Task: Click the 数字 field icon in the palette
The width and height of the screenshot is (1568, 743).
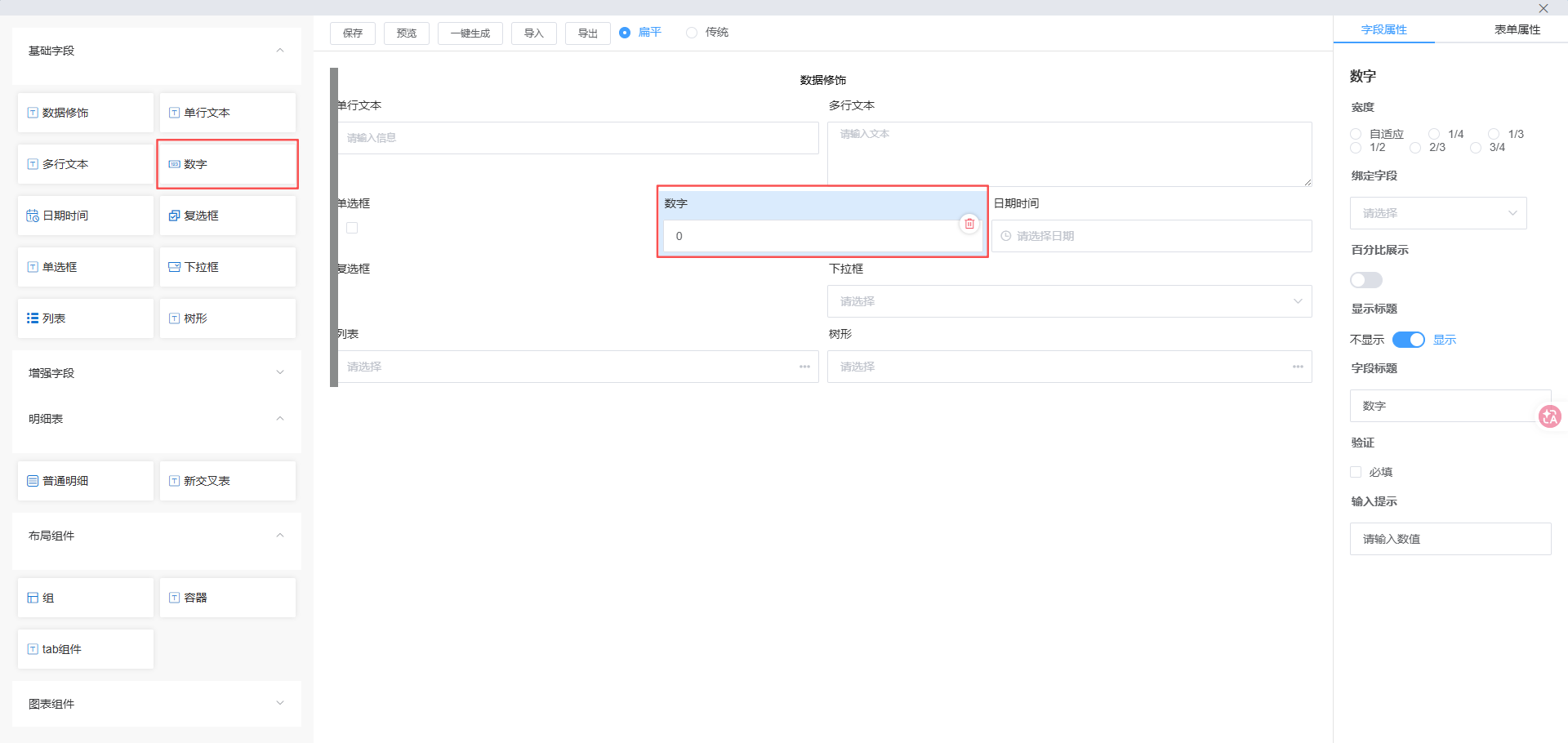Action: [174, 164]
